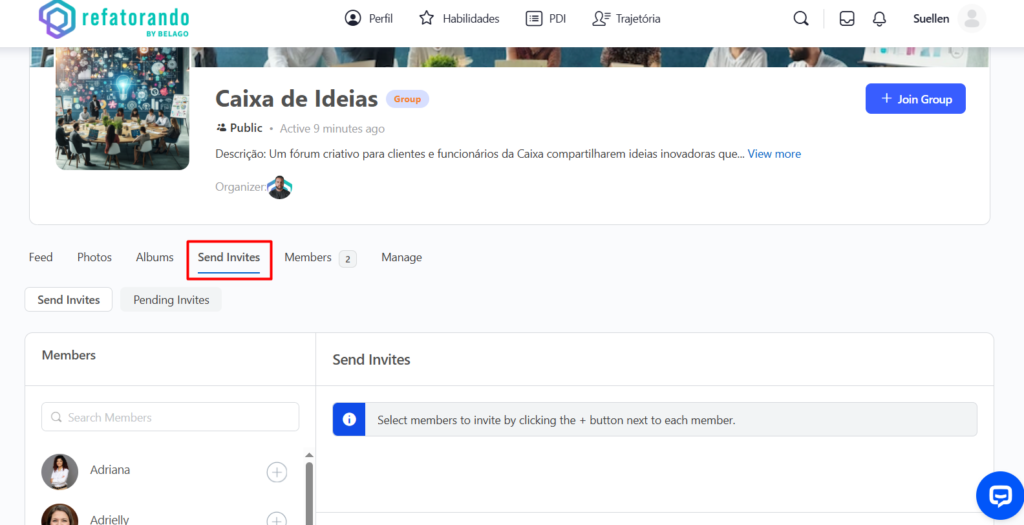This screenshot has height=525, width=1024.
Task: Click the members list scrollbar
Action: point(308,490)
